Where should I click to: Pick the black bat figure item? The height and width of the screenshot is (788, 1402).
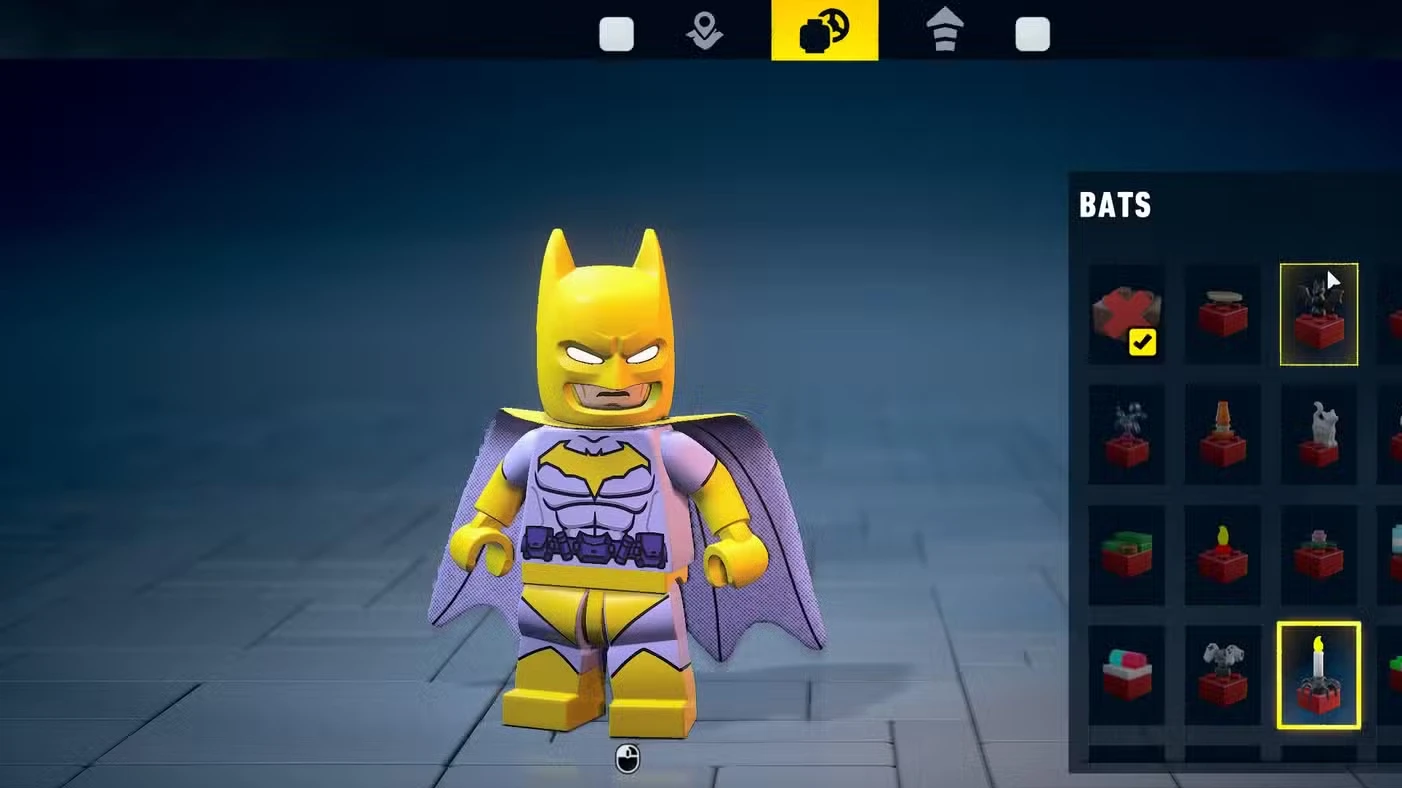(x=1319, y=314)
